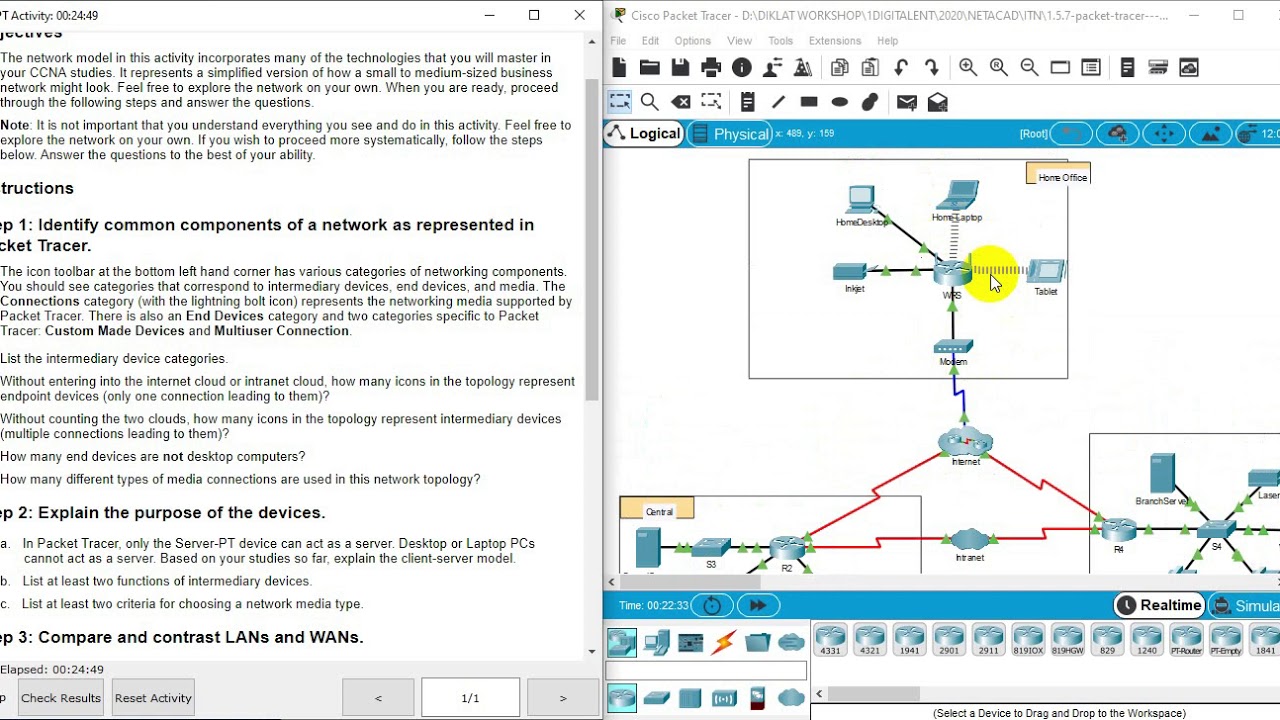The height and width of the screenshot is (720, 1280).
Task: Choose the Inspect magnifier tool
Action: [650, 102]
